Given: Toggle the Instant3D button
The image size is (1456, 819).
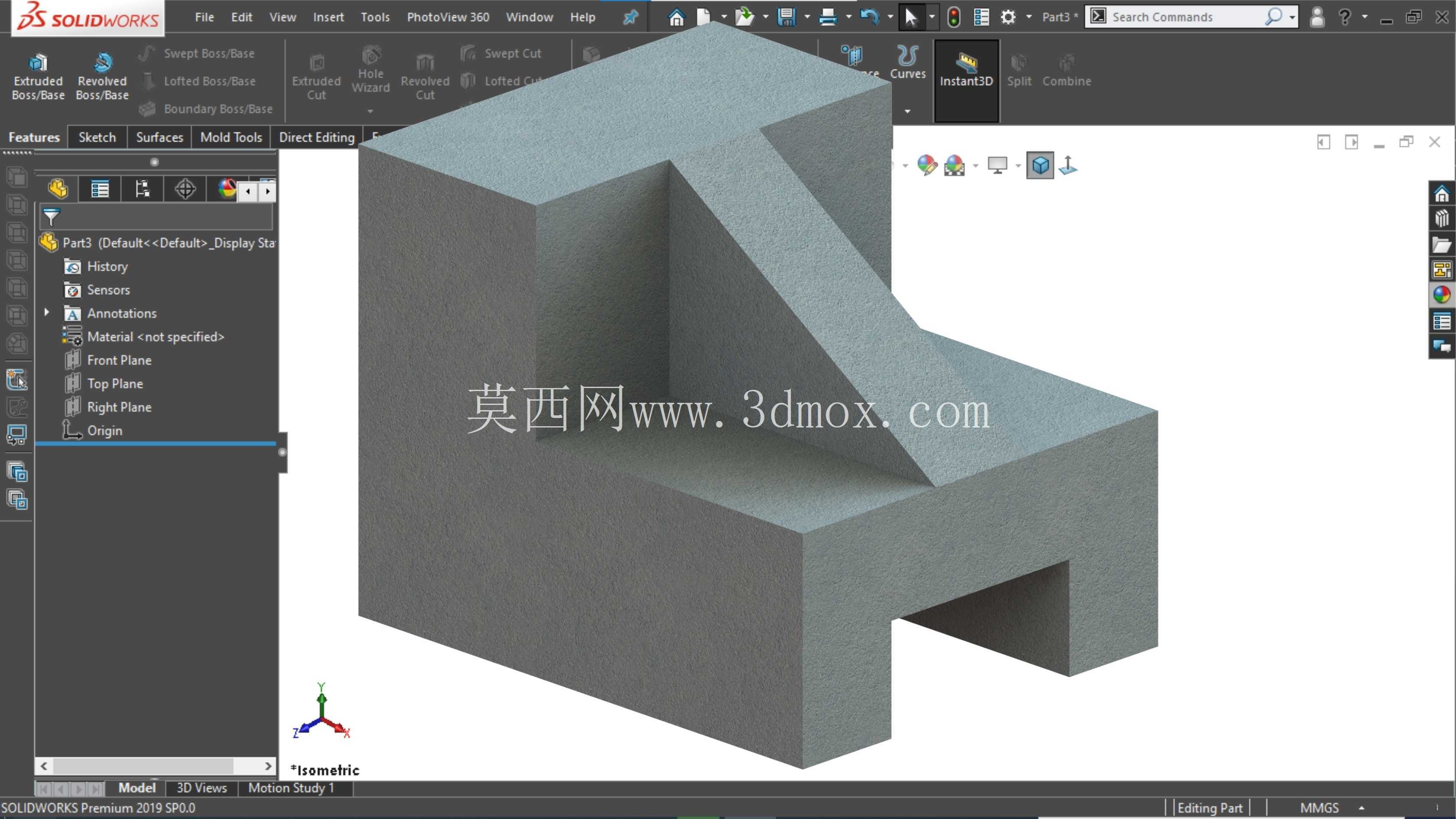Looking at the screenshot, I should click(966, 80).
